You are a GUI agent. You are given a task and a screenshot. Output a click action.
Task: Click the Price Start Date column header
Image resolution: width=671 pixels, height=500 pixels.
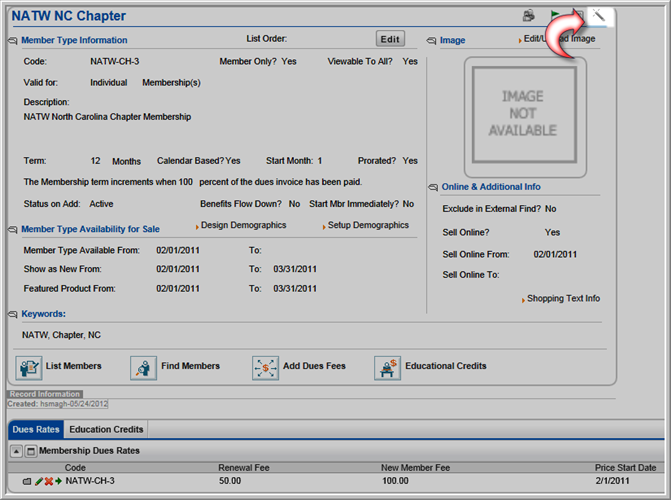click(x=626, y=468)
